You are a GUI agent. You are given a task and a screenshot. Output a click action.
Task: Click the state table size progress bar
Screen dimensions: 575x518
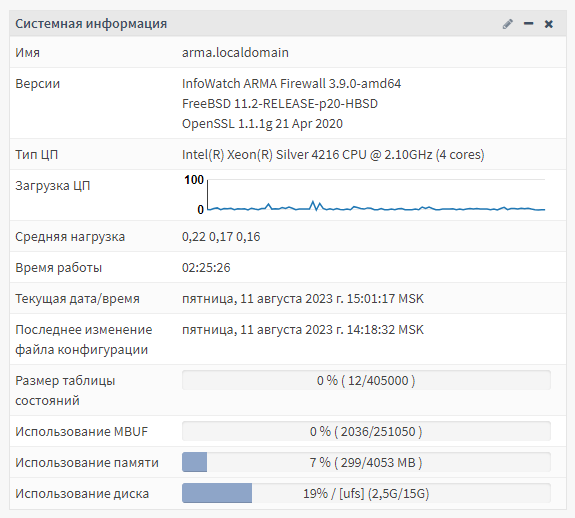click(x=366, y=380)
